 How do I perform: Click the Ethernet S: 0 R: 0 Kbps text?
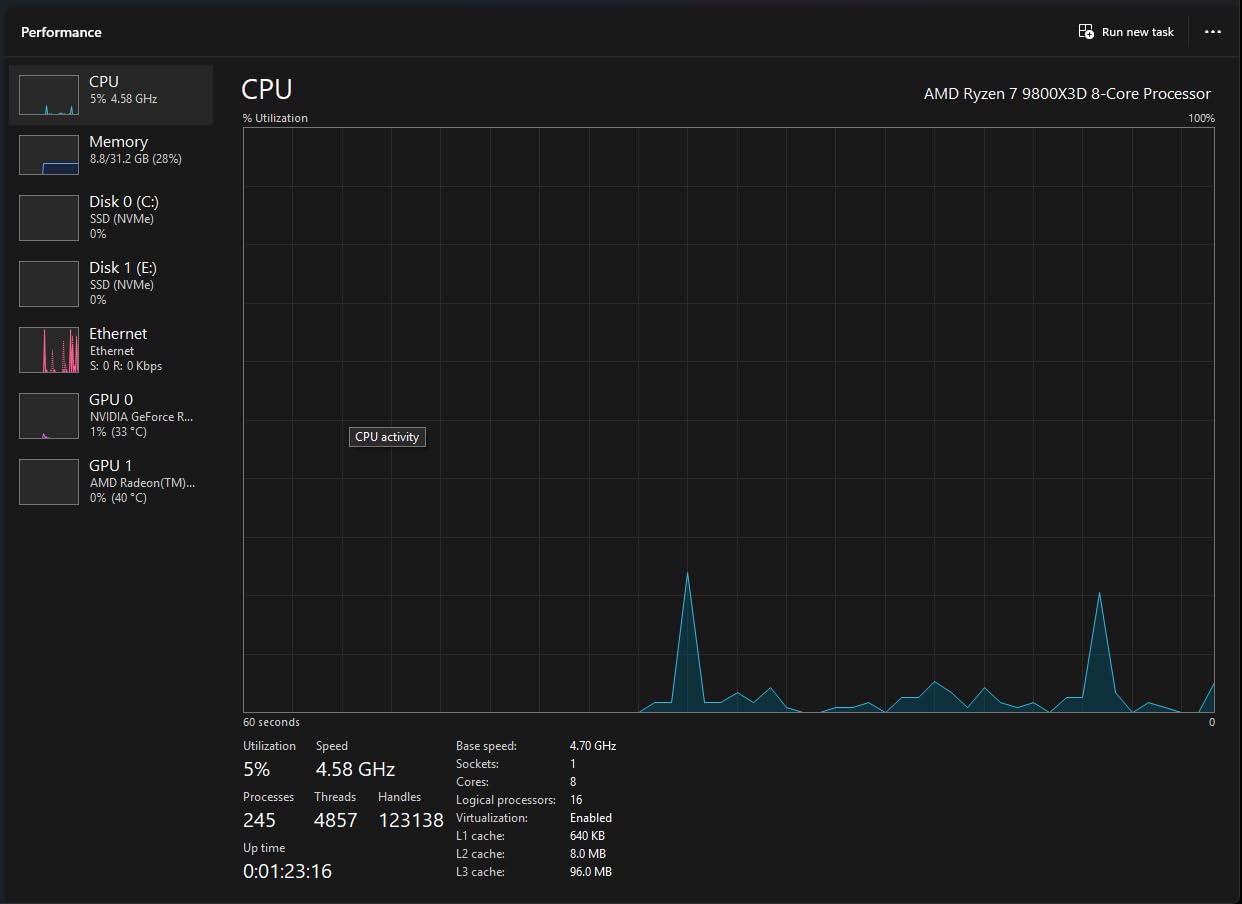pyautogui.click(x=125, y=366)
